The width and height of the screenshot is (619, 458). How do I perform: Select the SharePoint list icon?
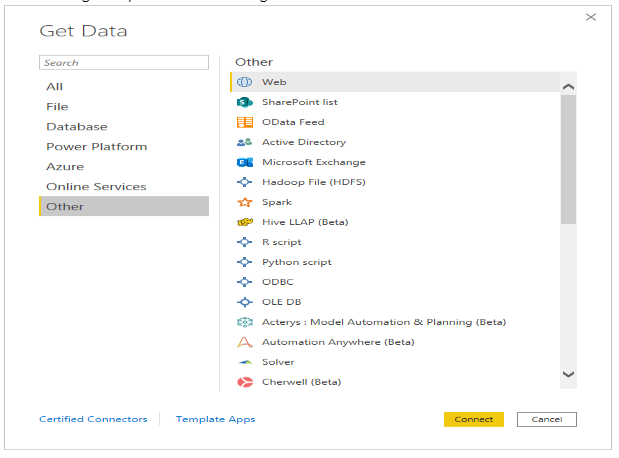245,102
